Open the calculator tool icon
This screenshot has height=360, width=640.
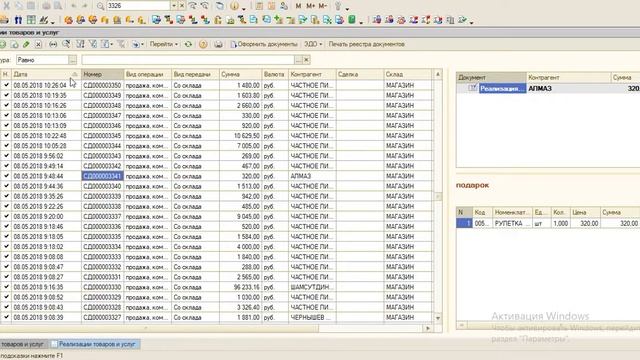[x=259, y=6]
